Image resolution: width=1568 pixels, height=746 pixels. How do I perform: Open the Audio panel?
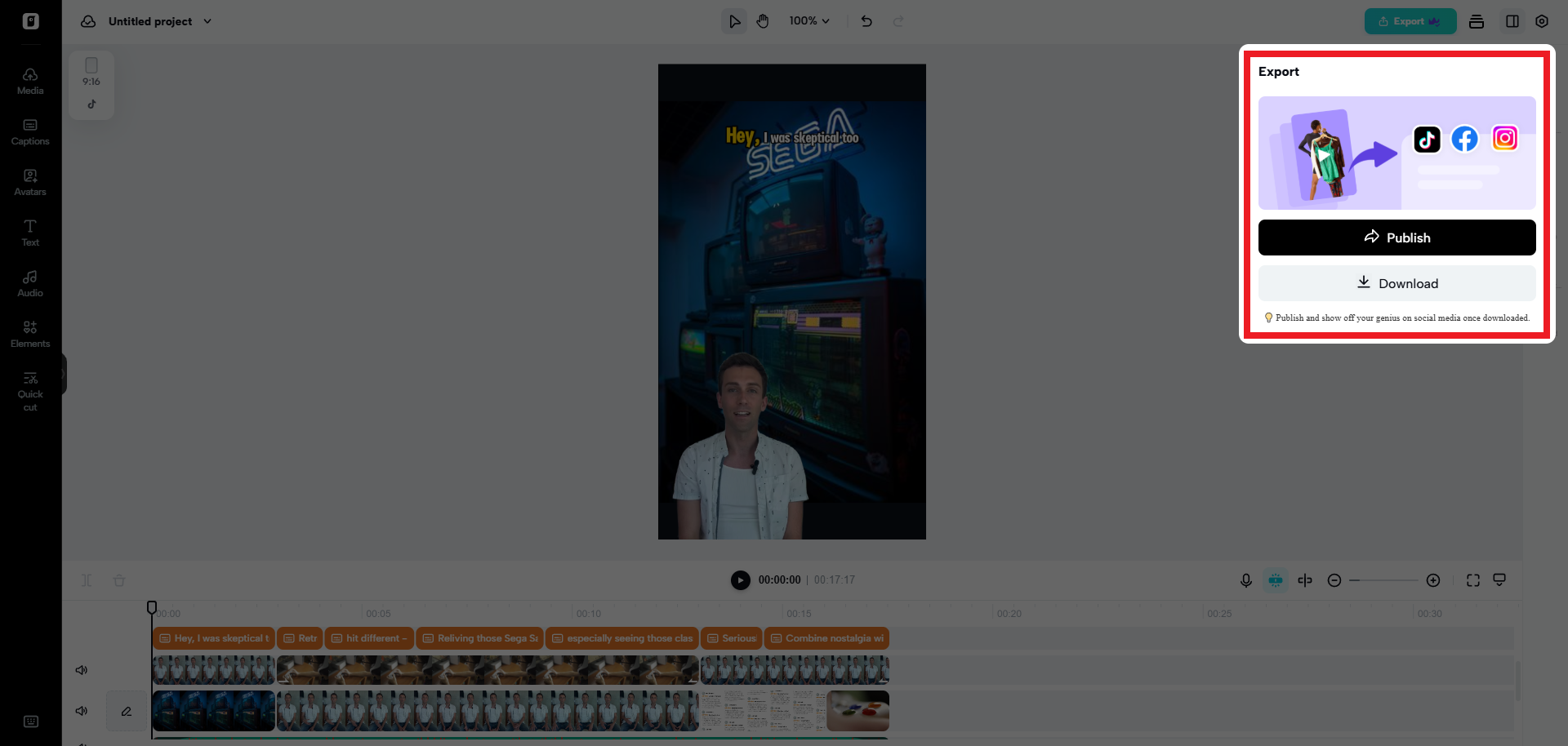29,282
